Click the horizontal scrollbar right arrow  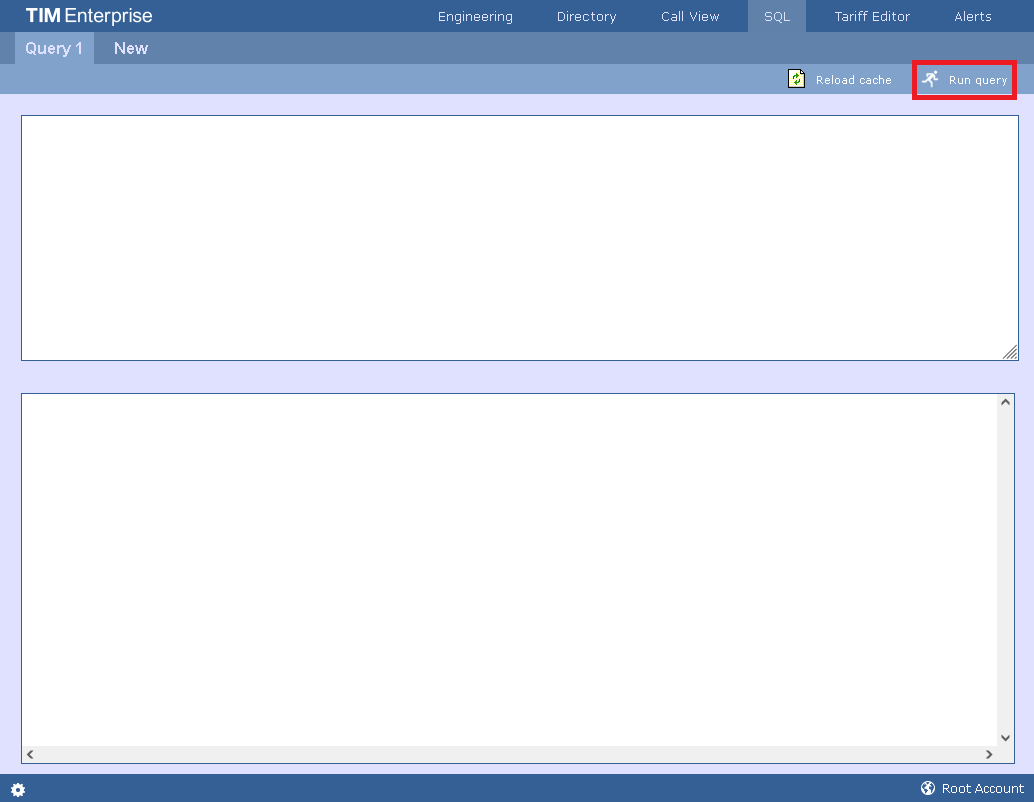[x=989, y=753]
